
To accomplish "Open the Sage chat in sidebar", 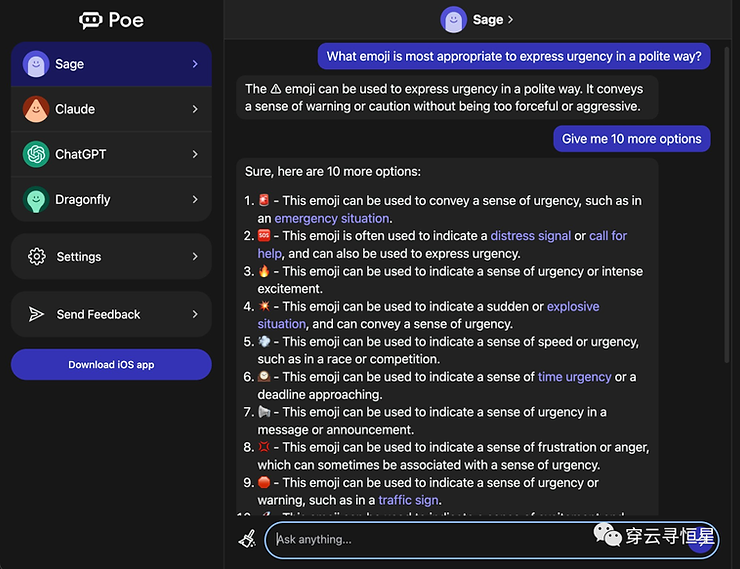I will 111,64.
